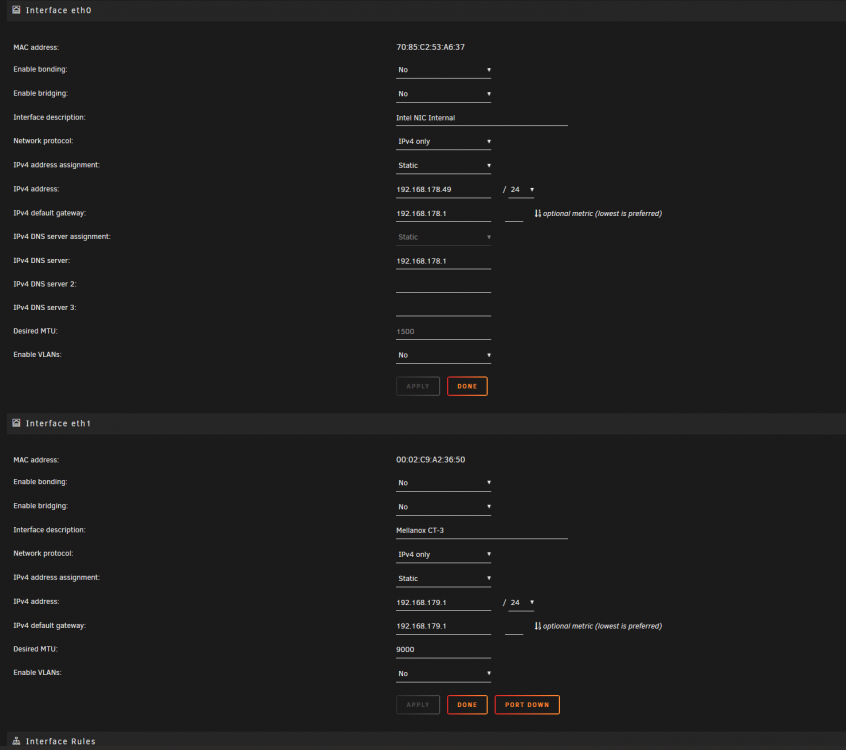Viewport: 846px width, 750px height.
Task: Expand the Interface Rules section header
Action: point(426,741)
